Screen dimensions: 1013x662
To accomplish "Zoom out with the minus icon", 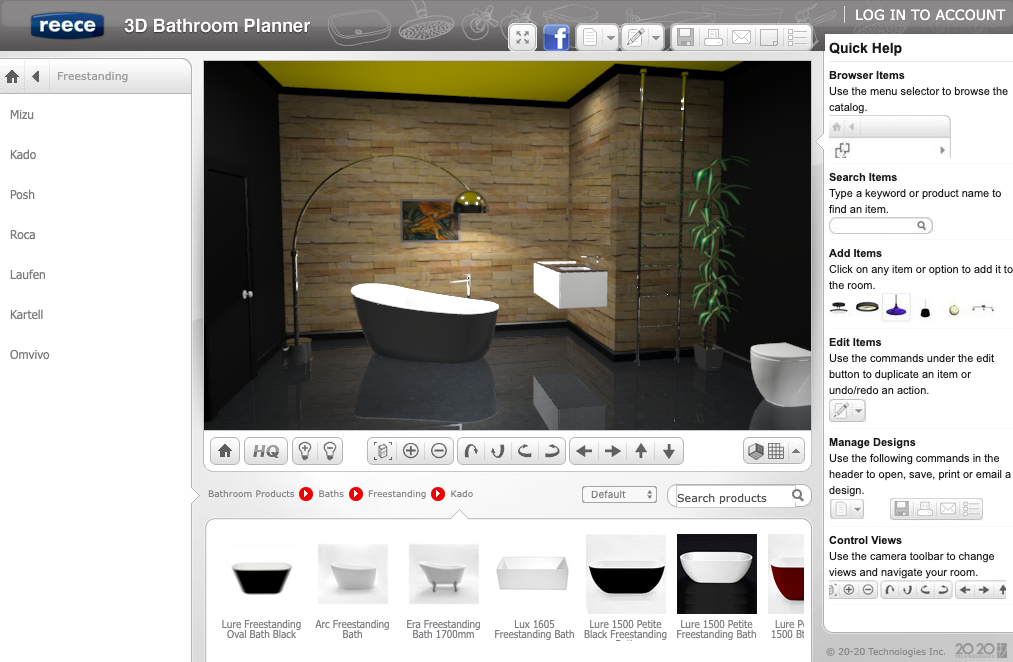I will (439, 451).
